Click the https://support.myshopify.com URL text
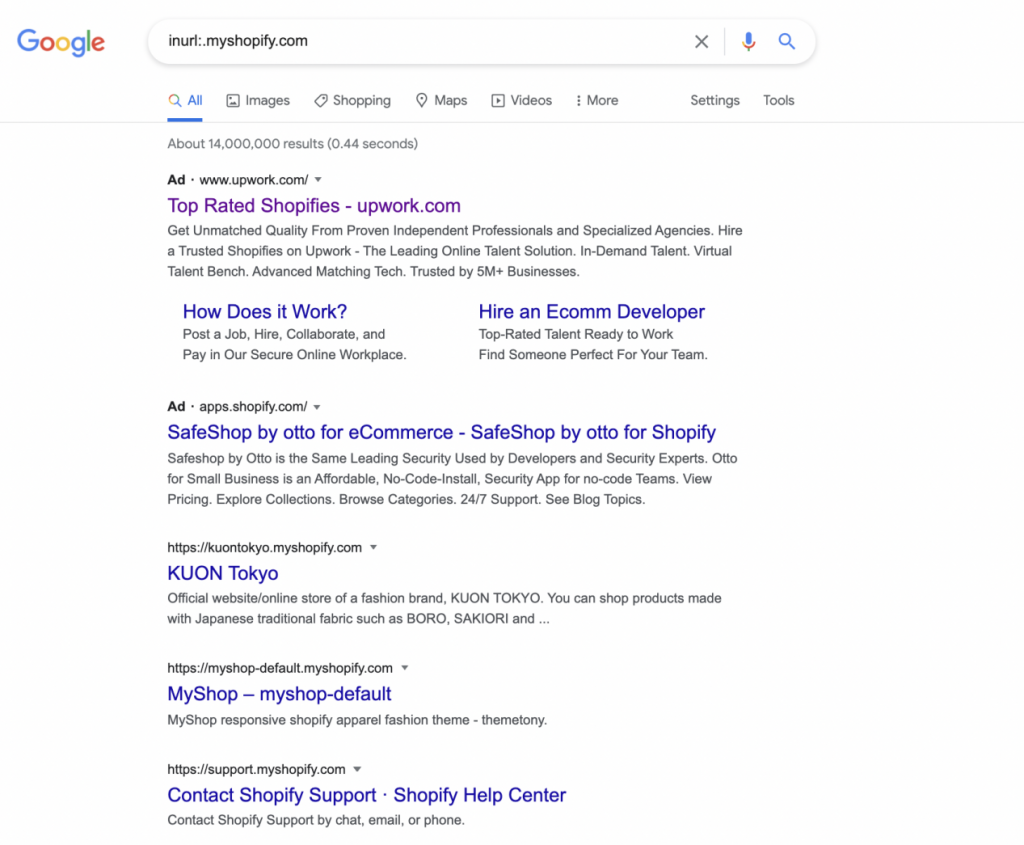 257,769
